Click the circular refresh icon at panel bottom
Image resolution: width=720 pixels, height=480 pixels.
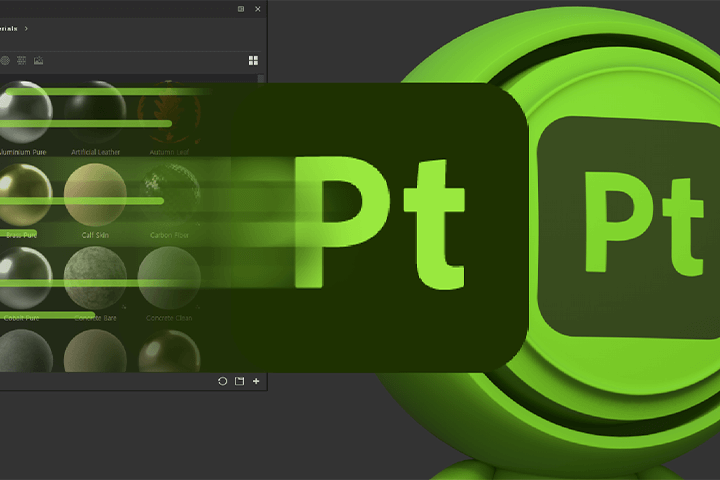click(223, 381)
